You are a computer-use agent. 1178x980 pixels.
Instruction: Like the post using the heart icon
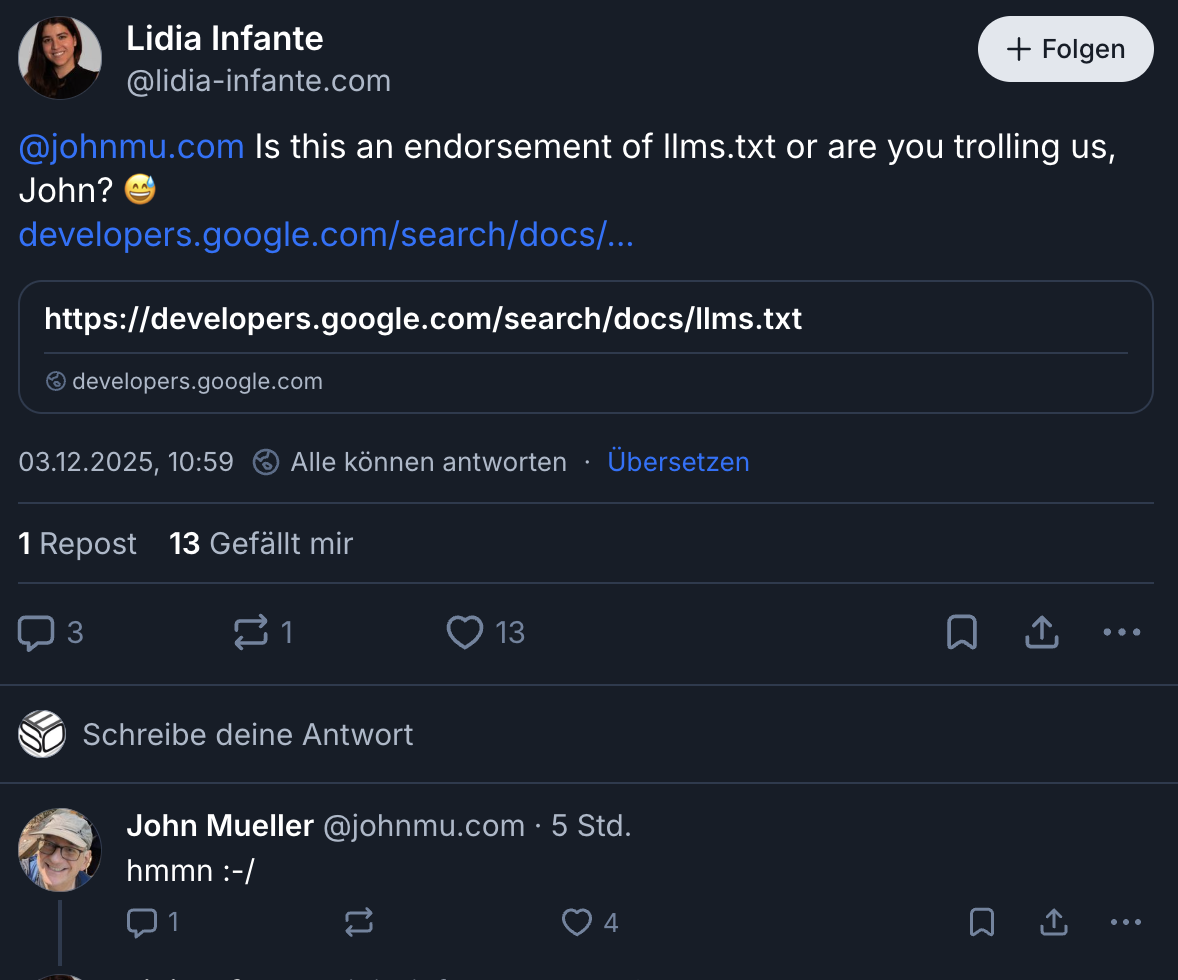pos(464,632)
